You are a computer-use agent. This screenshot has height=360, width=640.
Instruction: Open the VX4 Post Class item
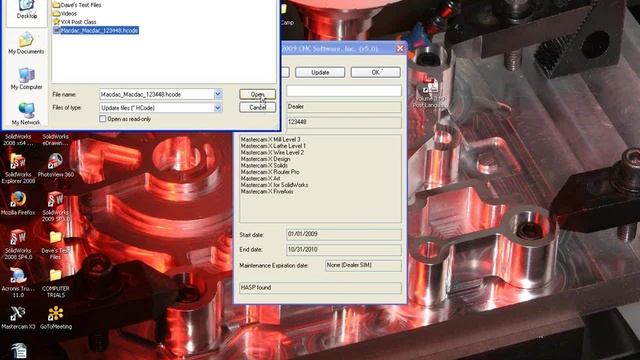coord(75,22)
